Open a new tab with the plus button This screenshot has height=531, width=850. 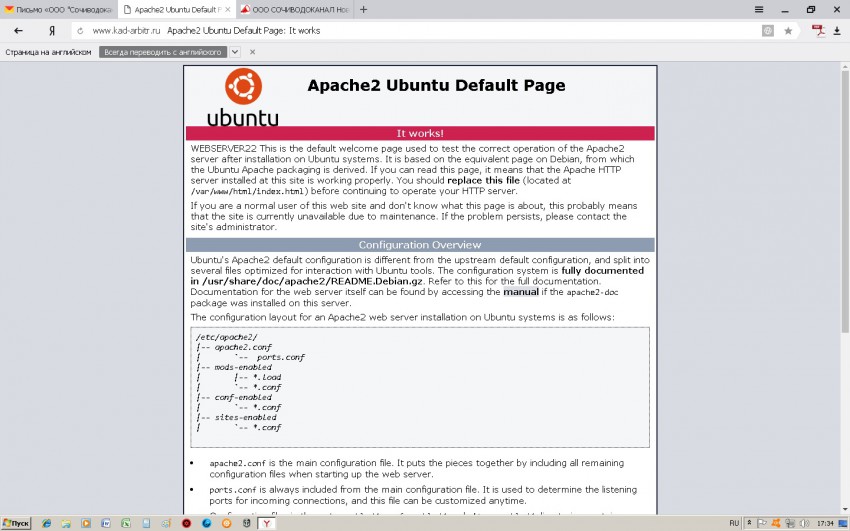coord(363,9)
